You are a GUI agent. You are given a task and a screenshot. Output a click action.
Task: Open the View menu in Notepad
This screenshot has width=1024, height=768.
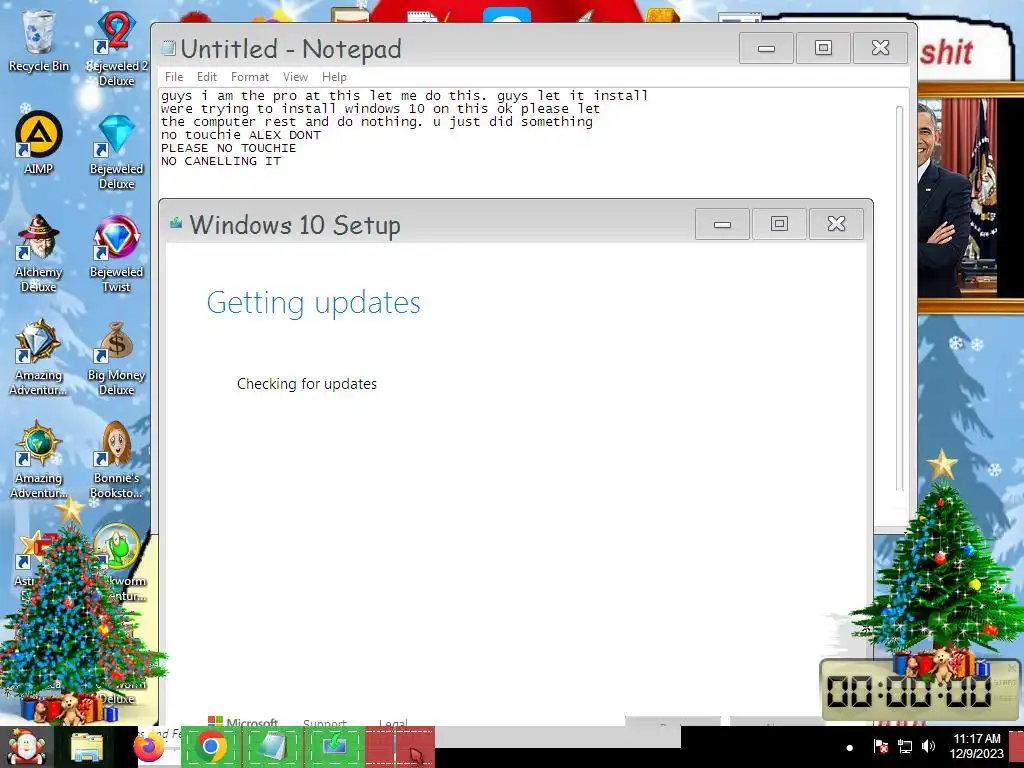coord(295,77)
